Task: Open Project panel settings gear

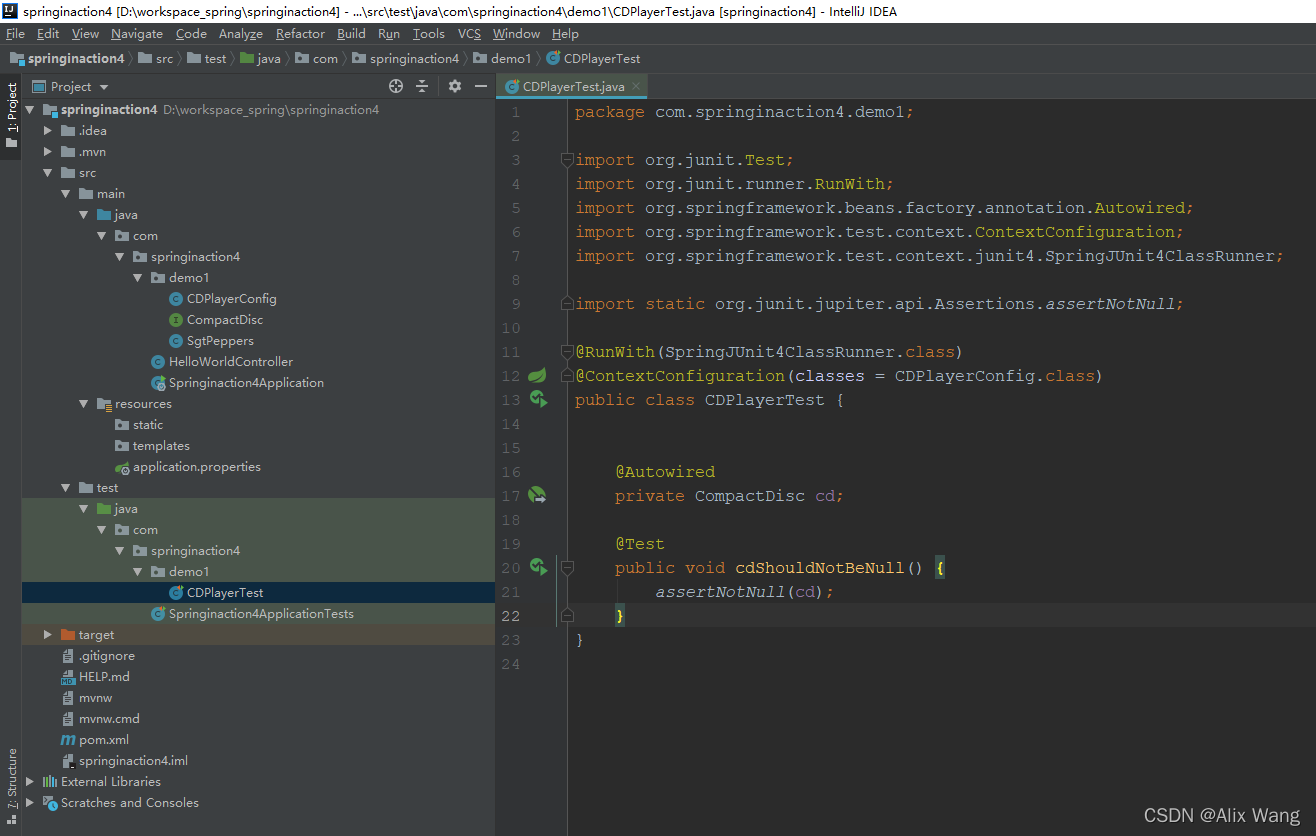Action: click(455, 87)
